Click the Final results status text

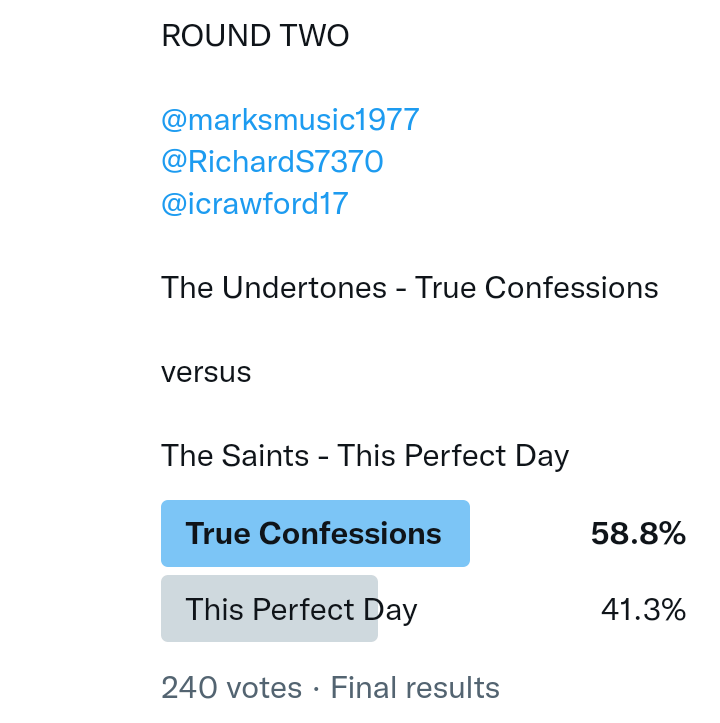click(415, 688)
